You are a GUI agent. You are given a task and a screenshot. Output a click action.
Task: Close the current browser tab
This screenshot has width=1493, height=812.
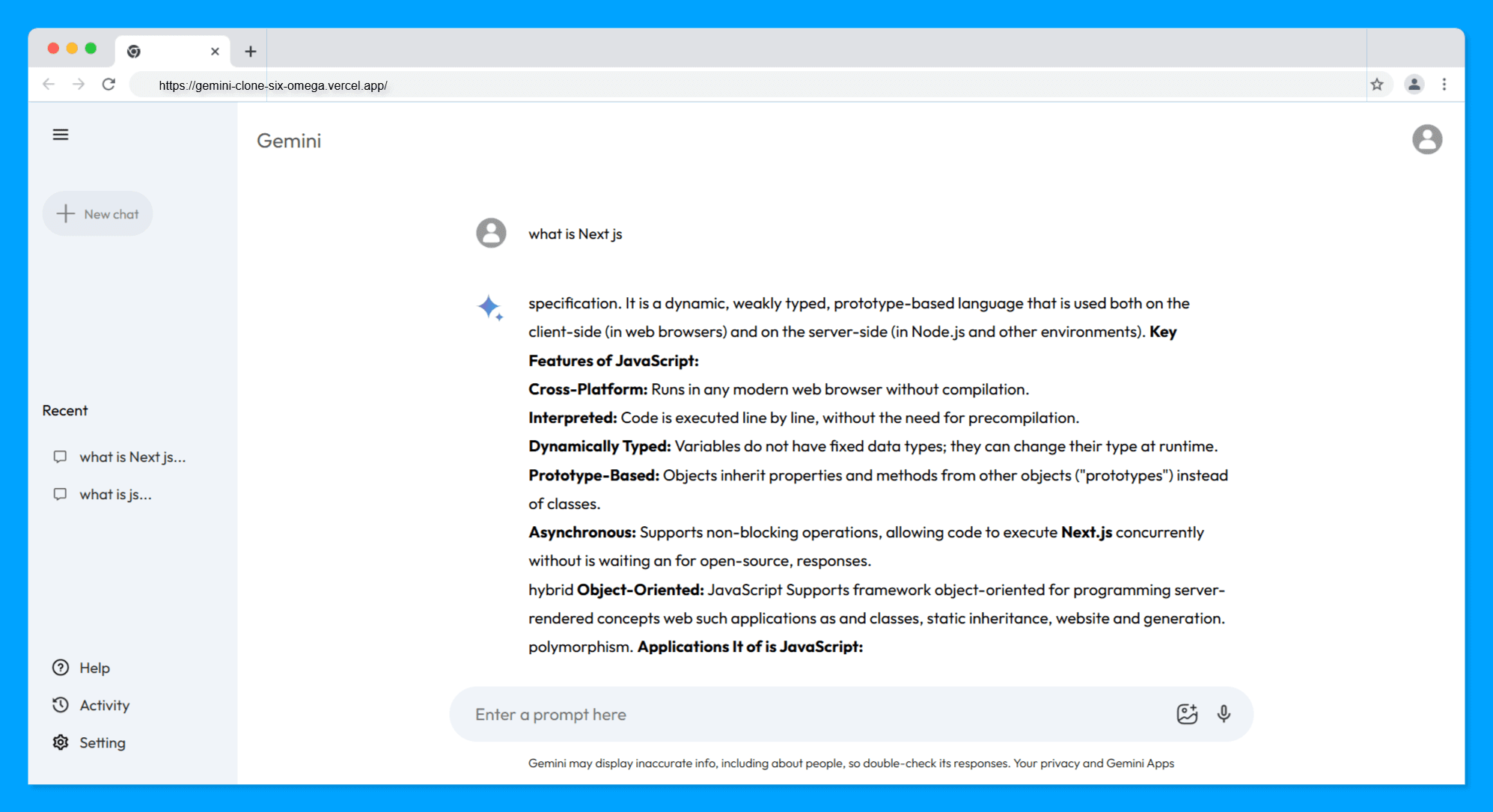point(215,52)
